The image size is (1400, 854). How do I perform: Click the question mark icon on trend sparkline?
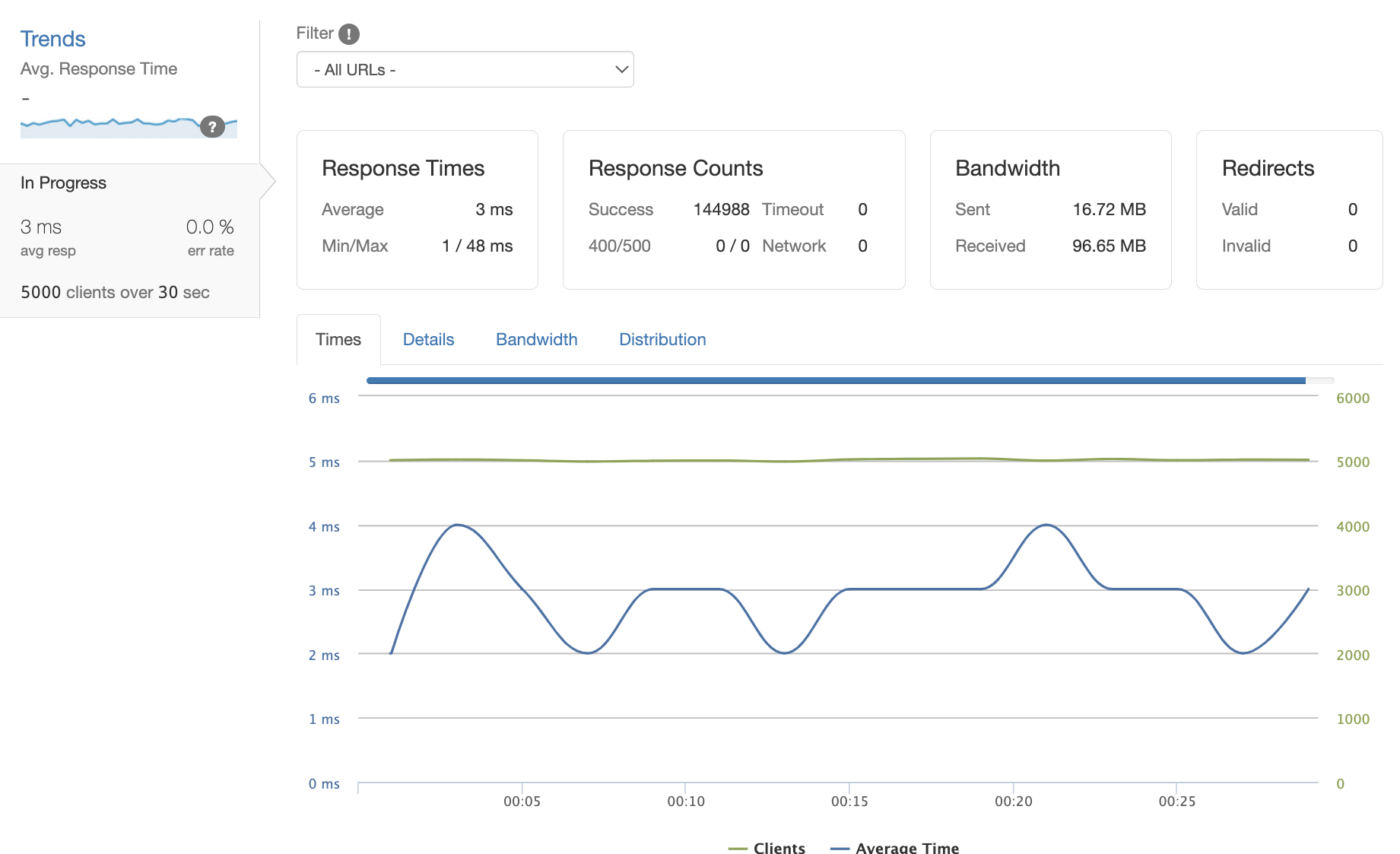coord(212,127)
